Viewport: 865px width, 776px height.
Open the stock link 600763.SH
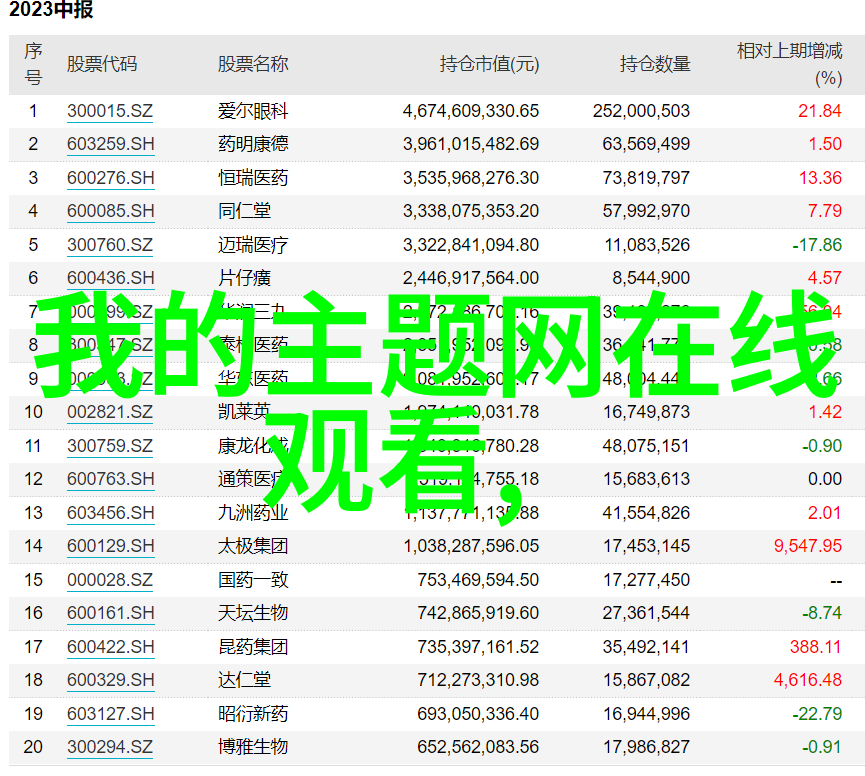[110, 479]
